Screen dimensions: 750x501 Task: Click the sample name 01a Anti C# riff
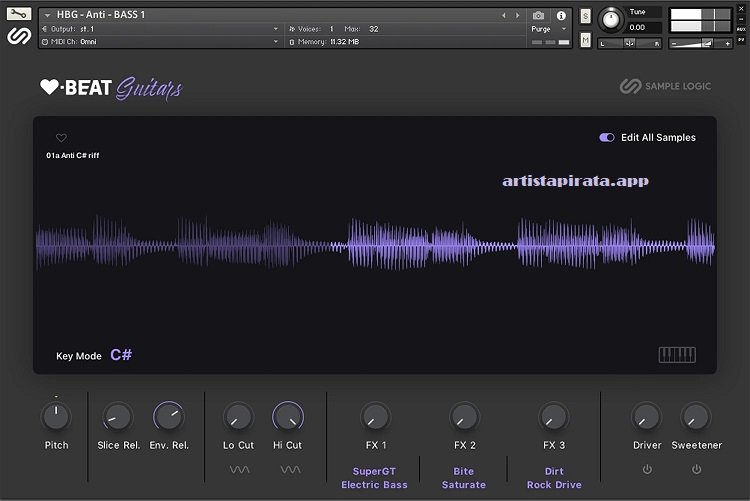pos(73,156)
